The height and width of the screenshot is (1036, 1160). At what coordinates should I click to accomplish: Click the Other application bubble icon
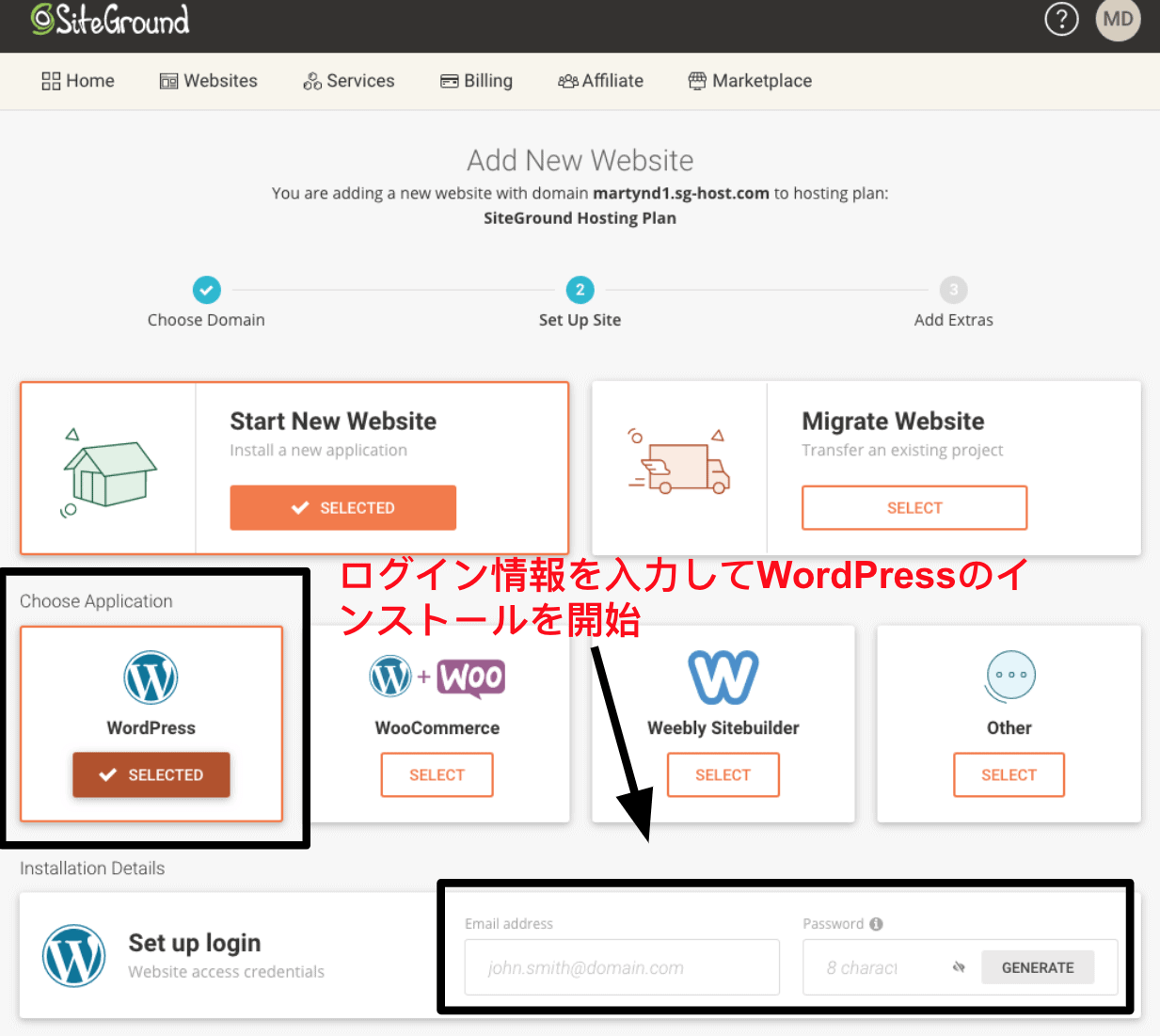(1009, 677)
